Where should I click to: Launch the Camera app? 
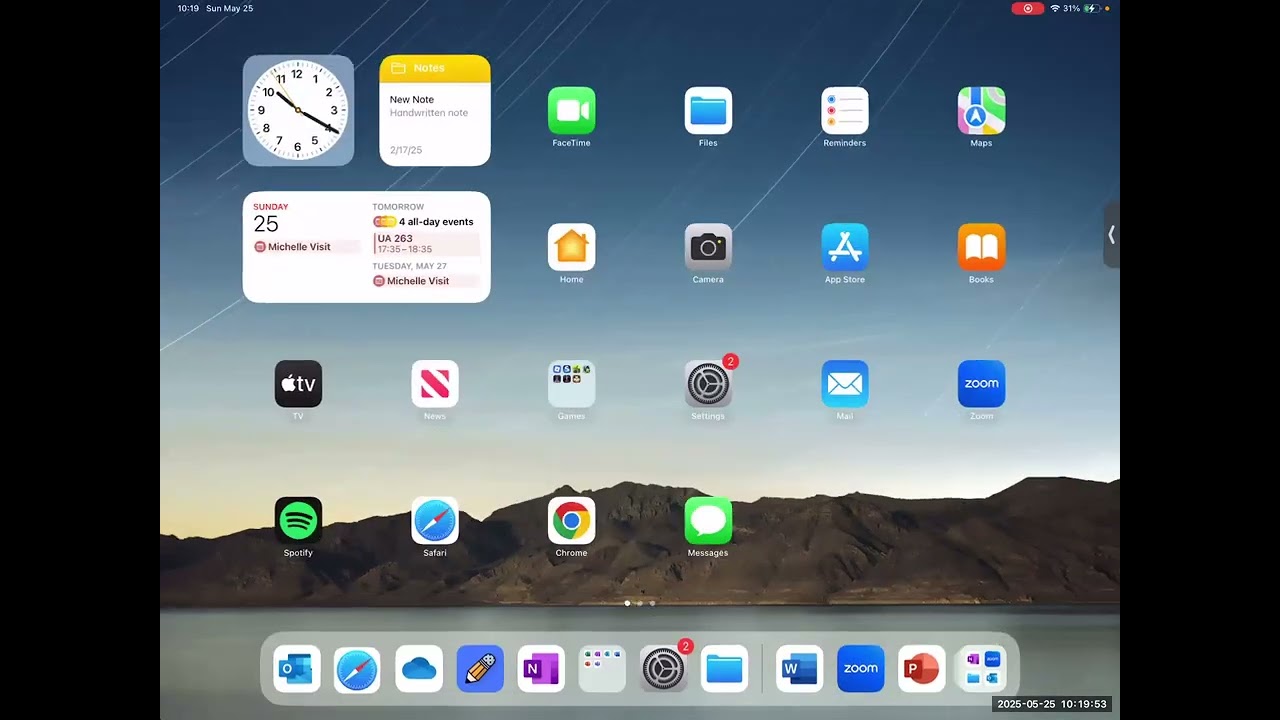708,247
